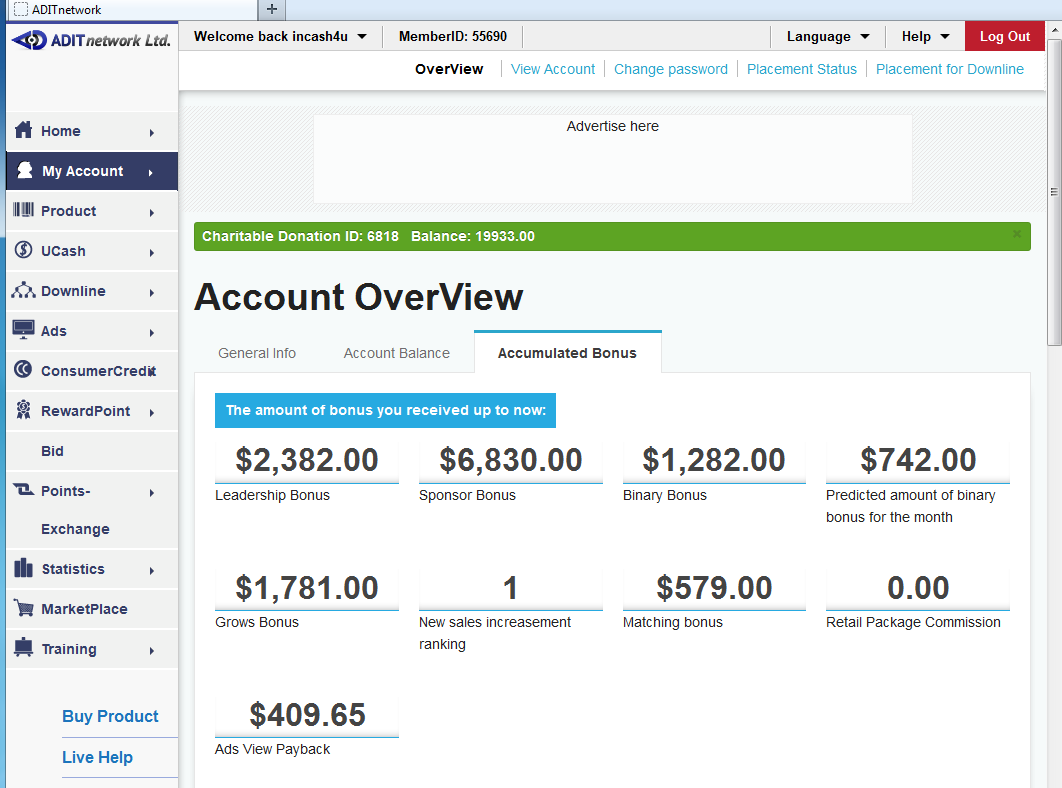The width and height of the screenshot is (1062, 788).
Task: Click the New sales increasement ranking value
Action: 511,587
